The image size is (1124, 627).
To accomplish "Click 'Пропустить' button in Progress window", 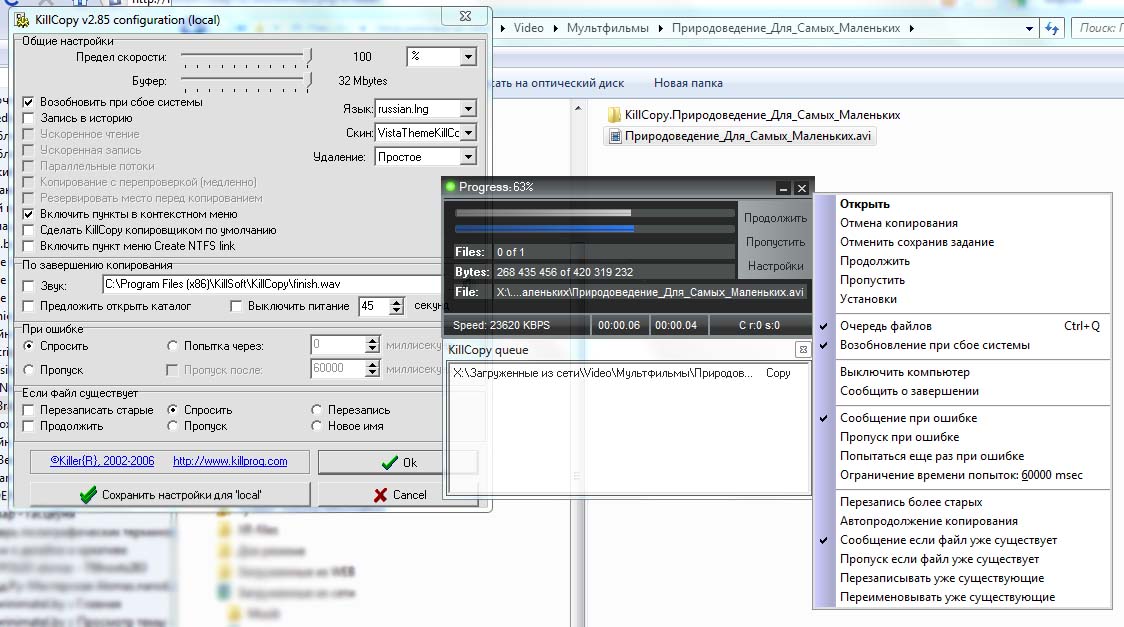I will tap(775, 242).
